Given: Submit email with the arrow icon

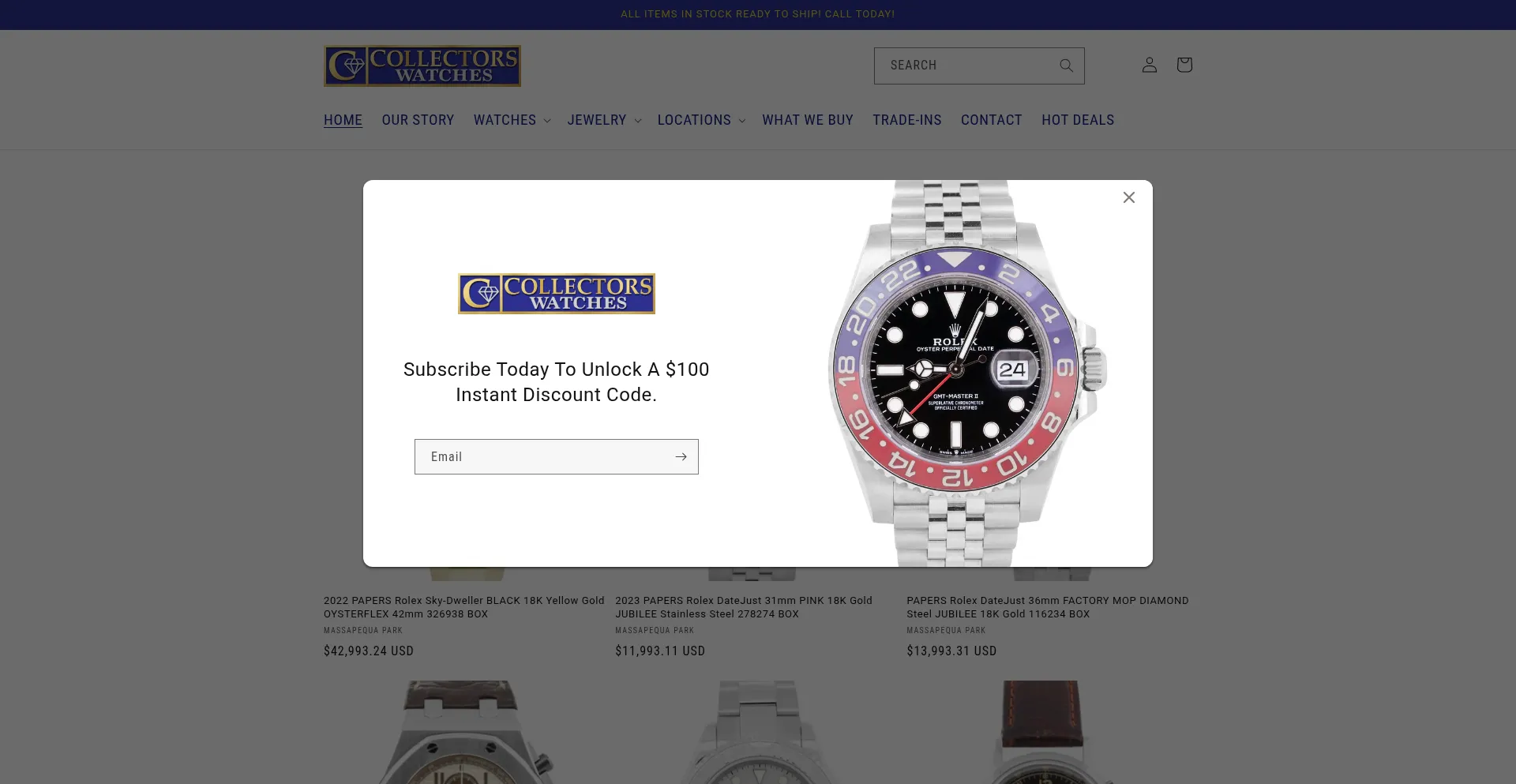Looking at the screenshot, I should tap(681, 456).
